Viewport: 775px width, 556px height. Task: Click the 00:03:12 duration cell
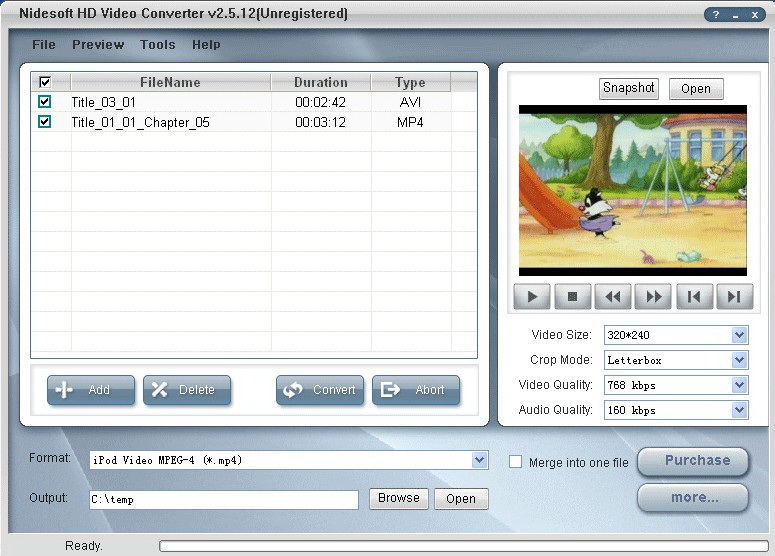pos(320,122)
